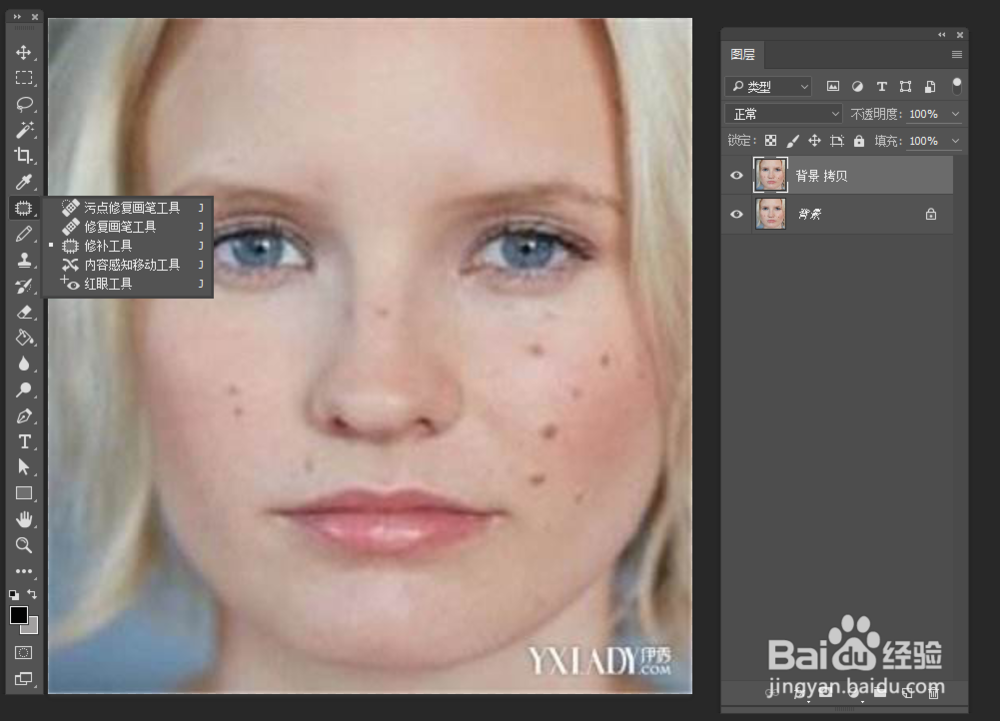Screen dimensions: 1000x721
Task: Select the Eyedropper tool
Action: (24, 182)
